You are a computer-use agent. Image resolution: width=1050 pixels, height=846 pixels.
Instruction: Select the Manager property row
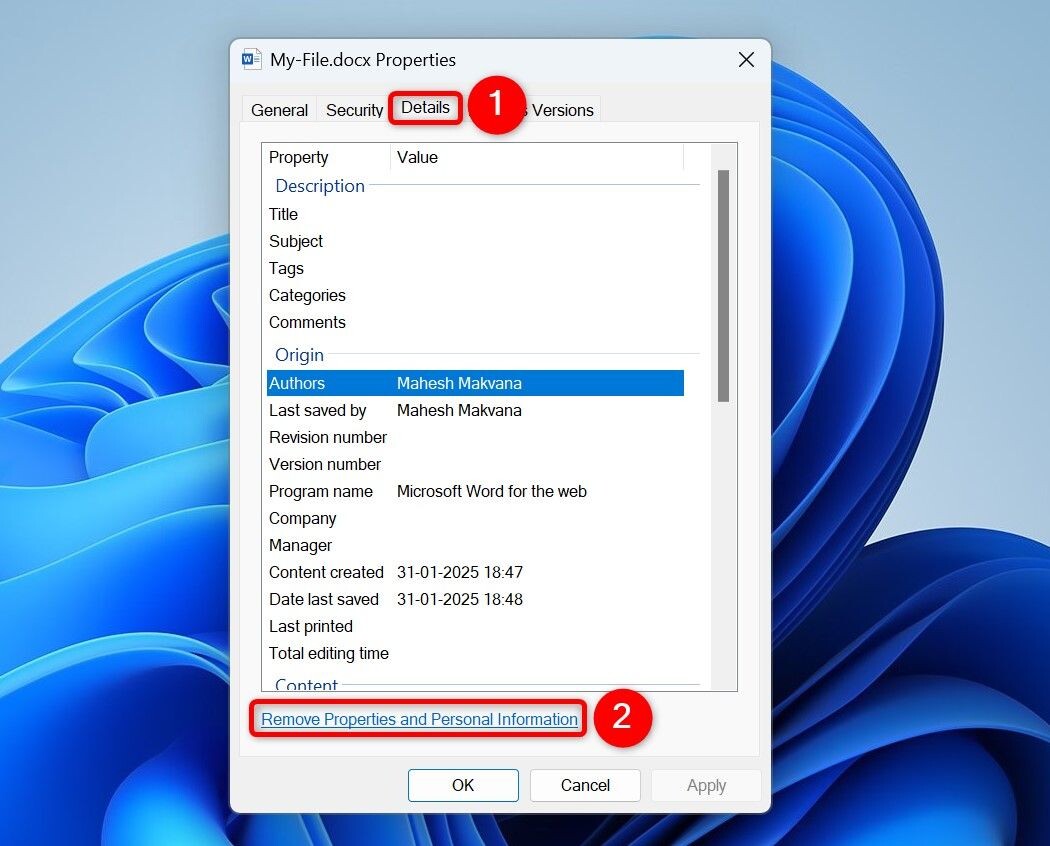click(475, 545)
